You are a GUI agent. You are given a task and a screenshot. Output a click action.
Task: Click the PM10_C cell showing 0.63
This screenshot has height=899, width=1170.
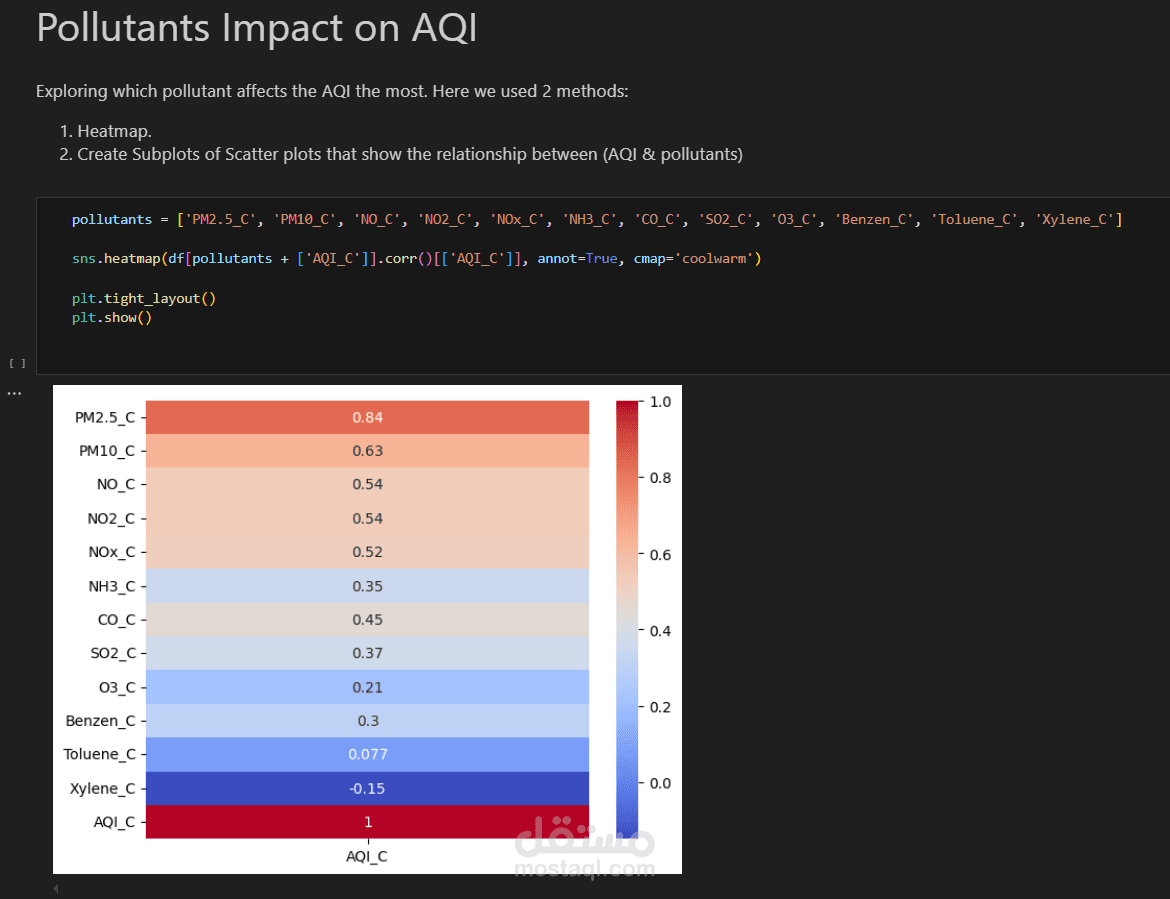click(x=367, y=451)
